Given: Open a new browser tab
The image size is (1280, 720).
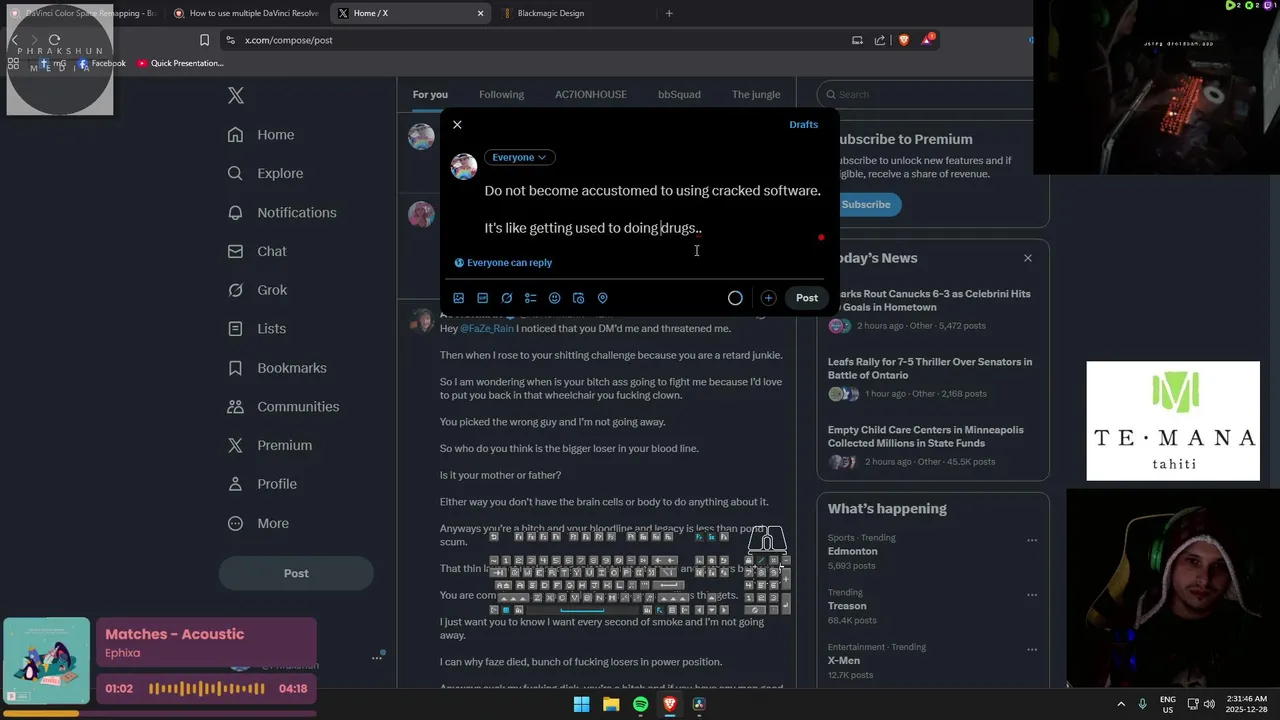Looking at the screenshot, I should point(669,13).
